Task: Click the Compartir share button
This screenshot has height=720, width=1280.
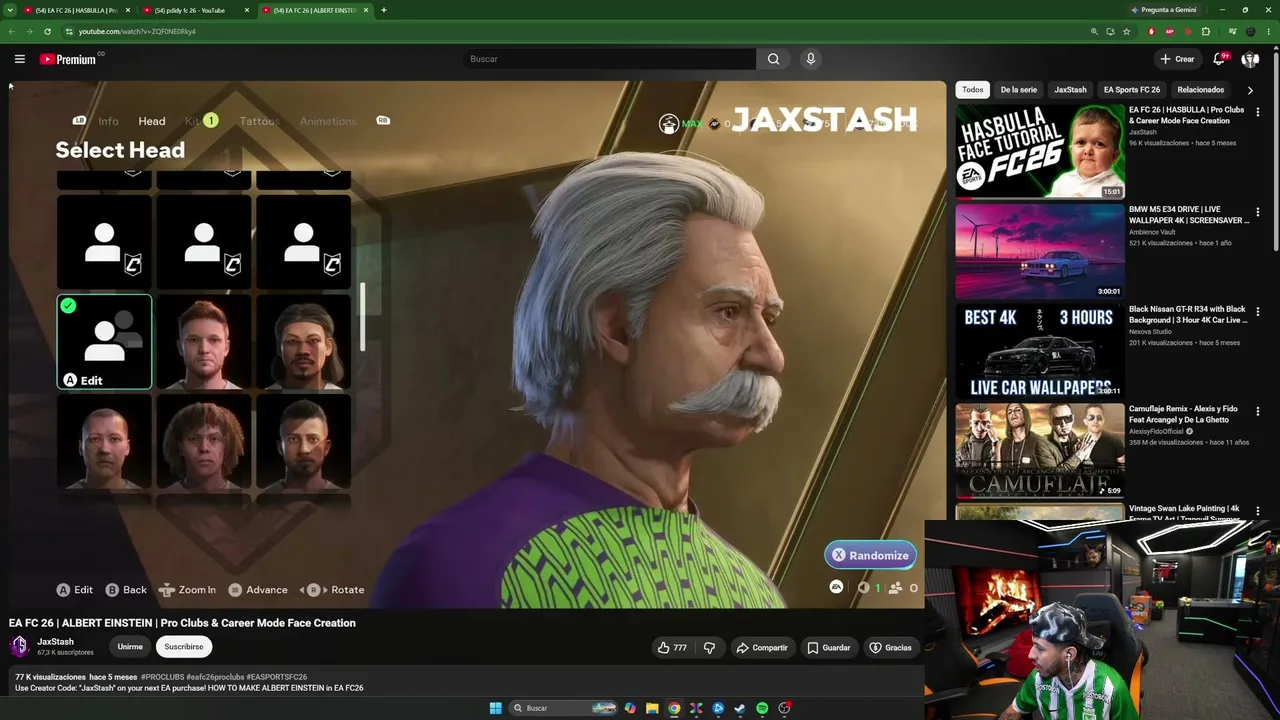Action: (763, 648)
